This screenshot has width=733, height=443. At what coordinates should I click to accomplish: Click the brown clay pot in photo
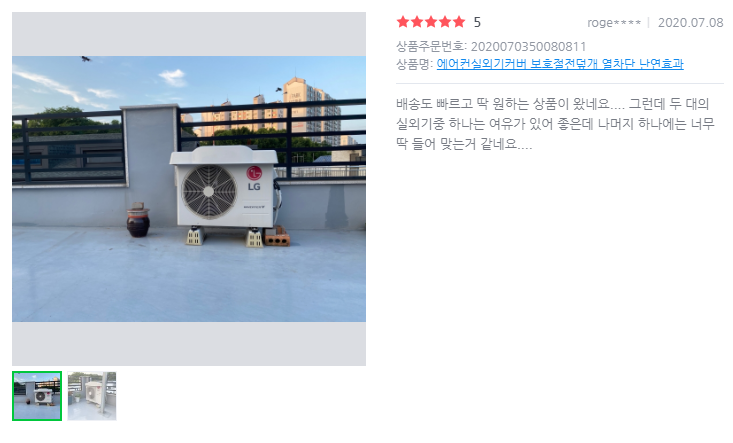tap(138, 220)
